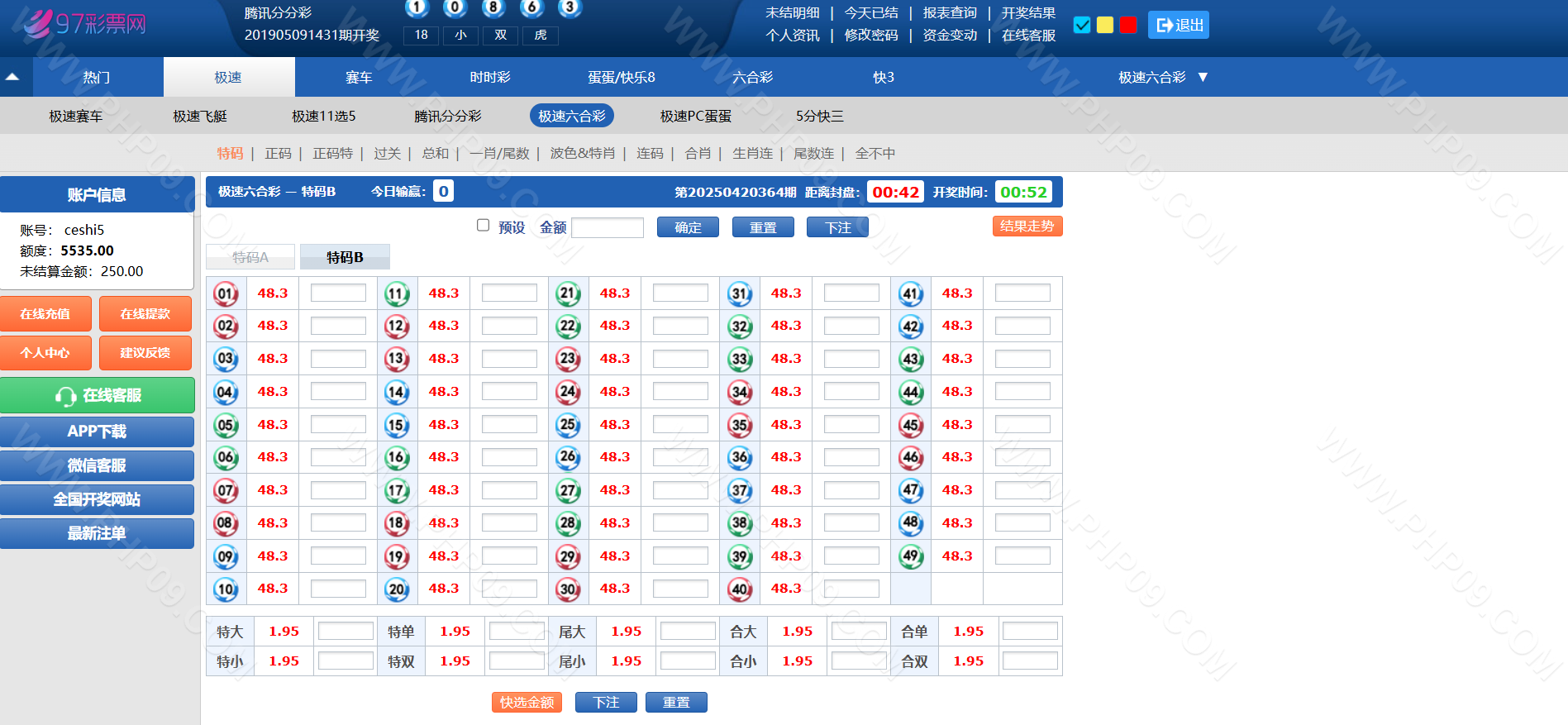Select lottery ball number 49

pyautogui.click(x=911, y=556)
